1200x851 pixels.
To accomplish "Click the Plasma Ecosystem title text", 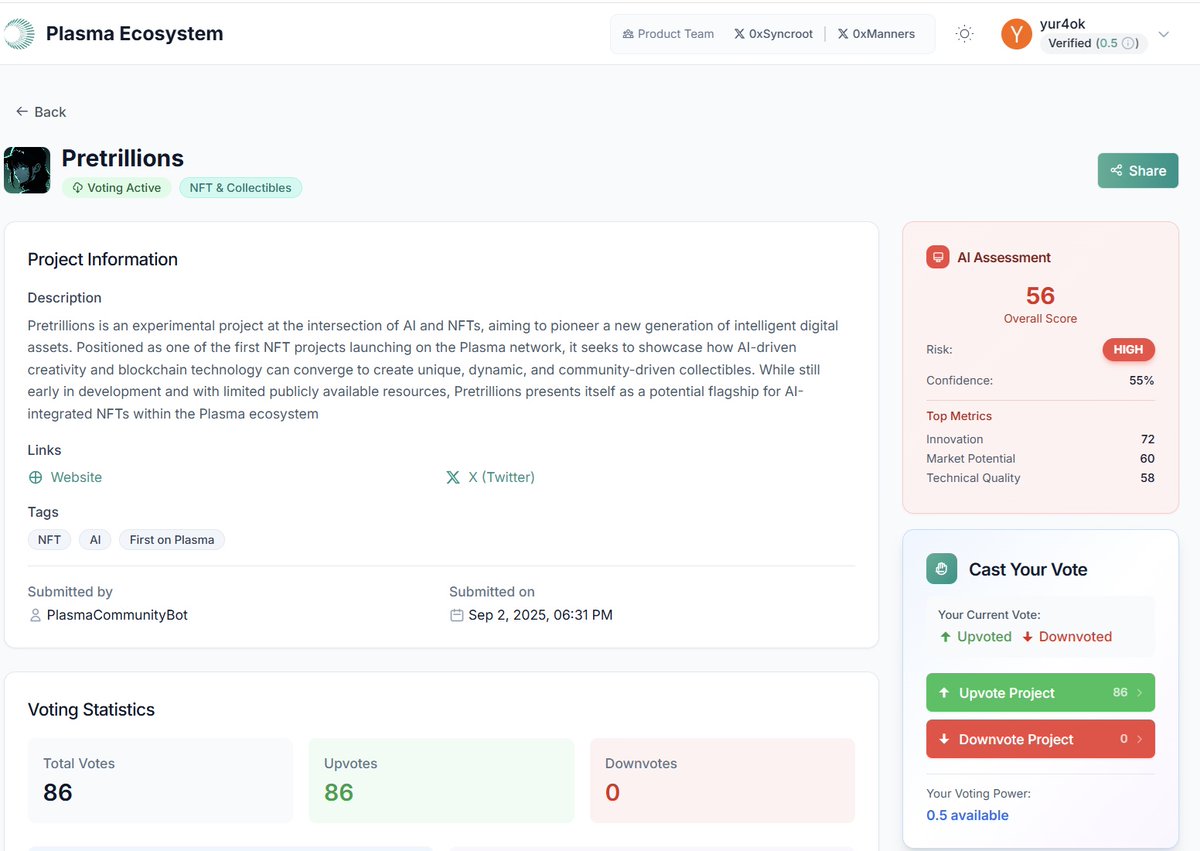I will coord(134,34).
